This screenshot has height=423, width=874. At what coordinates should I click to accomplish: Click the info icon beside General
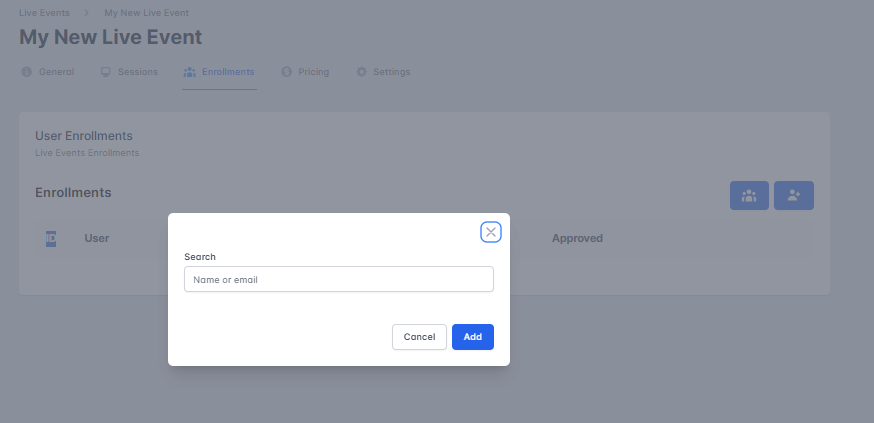26,72
